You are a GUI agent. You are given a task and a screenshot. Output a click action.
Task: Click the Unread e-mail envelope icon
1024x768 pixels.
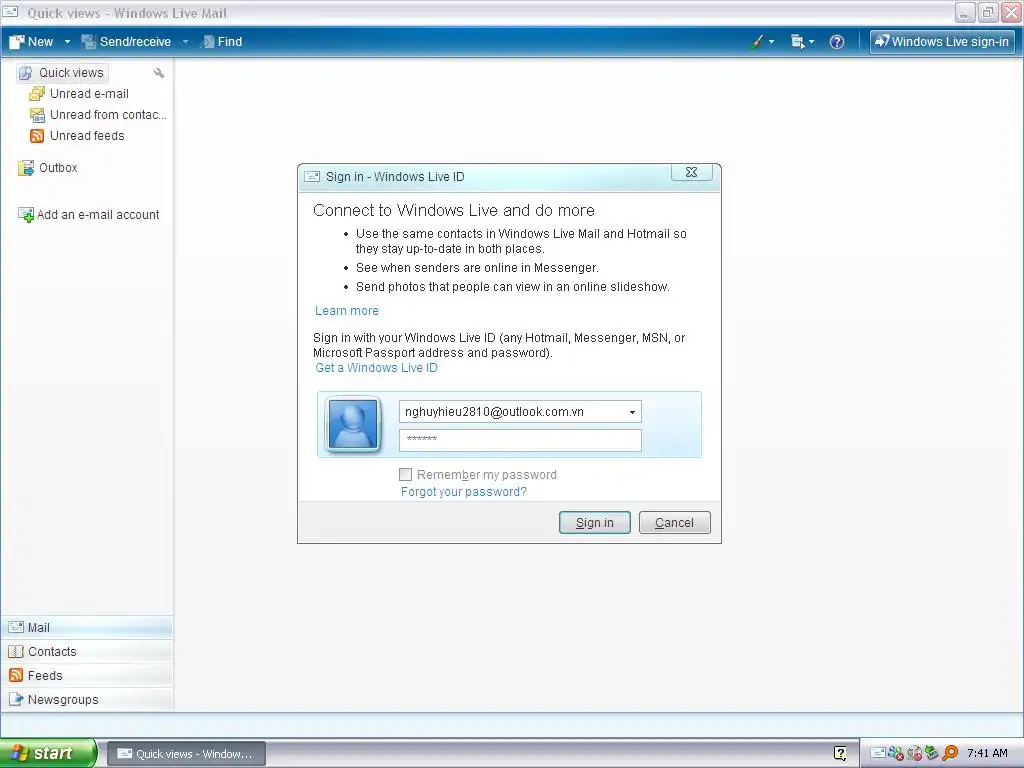[x=37, y=93]
